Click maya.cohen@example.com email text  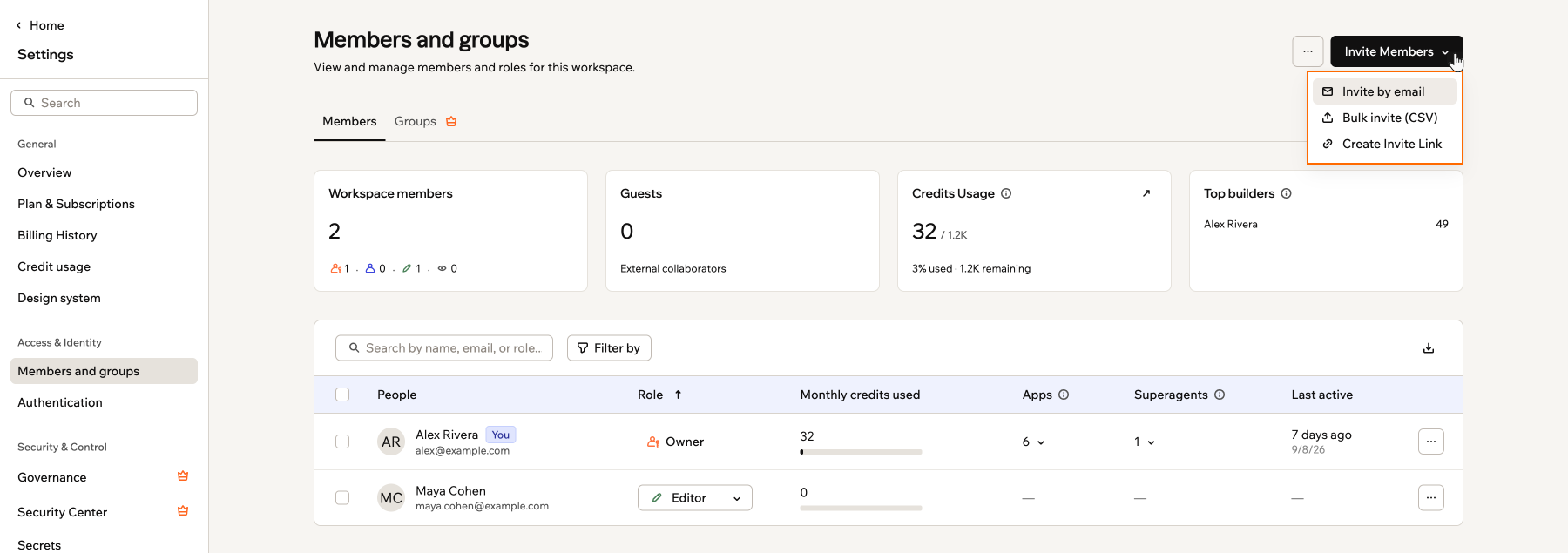click(x=482, y=506)
